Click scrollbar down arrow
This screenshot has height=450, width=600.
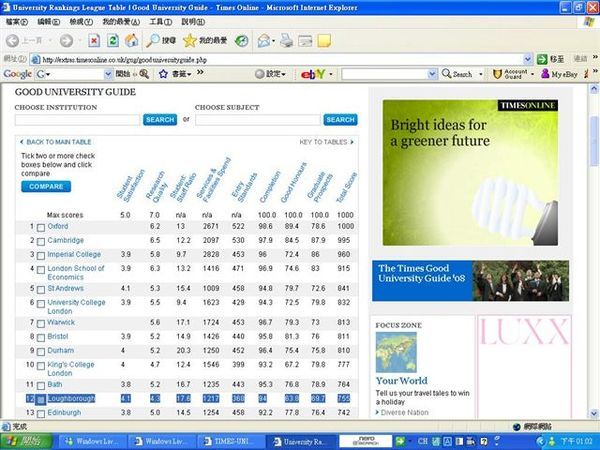click(594, 413)
